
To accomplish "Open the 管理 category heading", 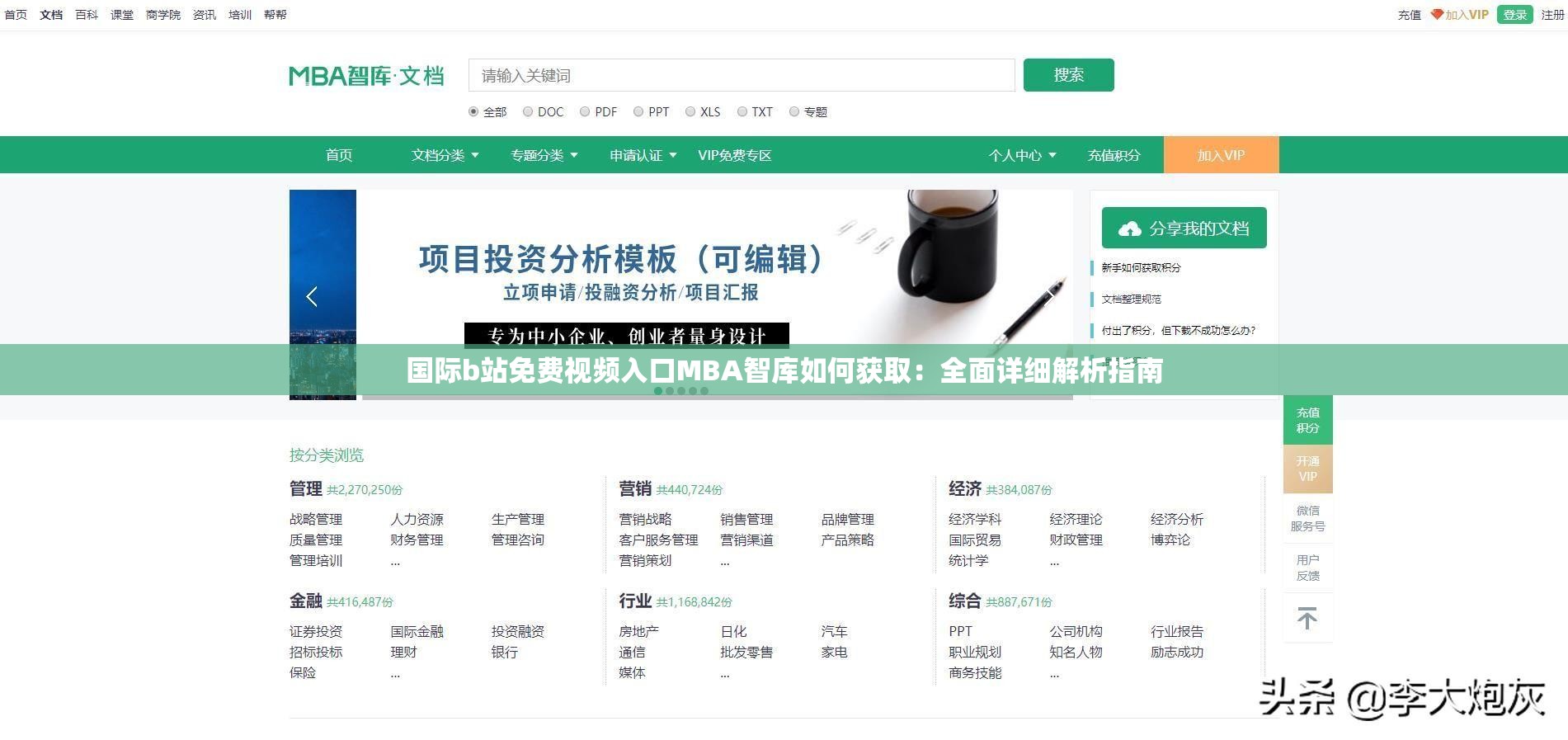I will coord(306,488).
